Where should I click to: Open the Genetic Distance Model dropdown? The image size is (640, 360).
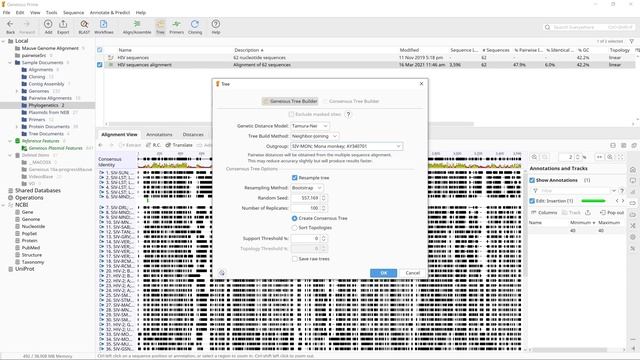[x=309, y=126]
